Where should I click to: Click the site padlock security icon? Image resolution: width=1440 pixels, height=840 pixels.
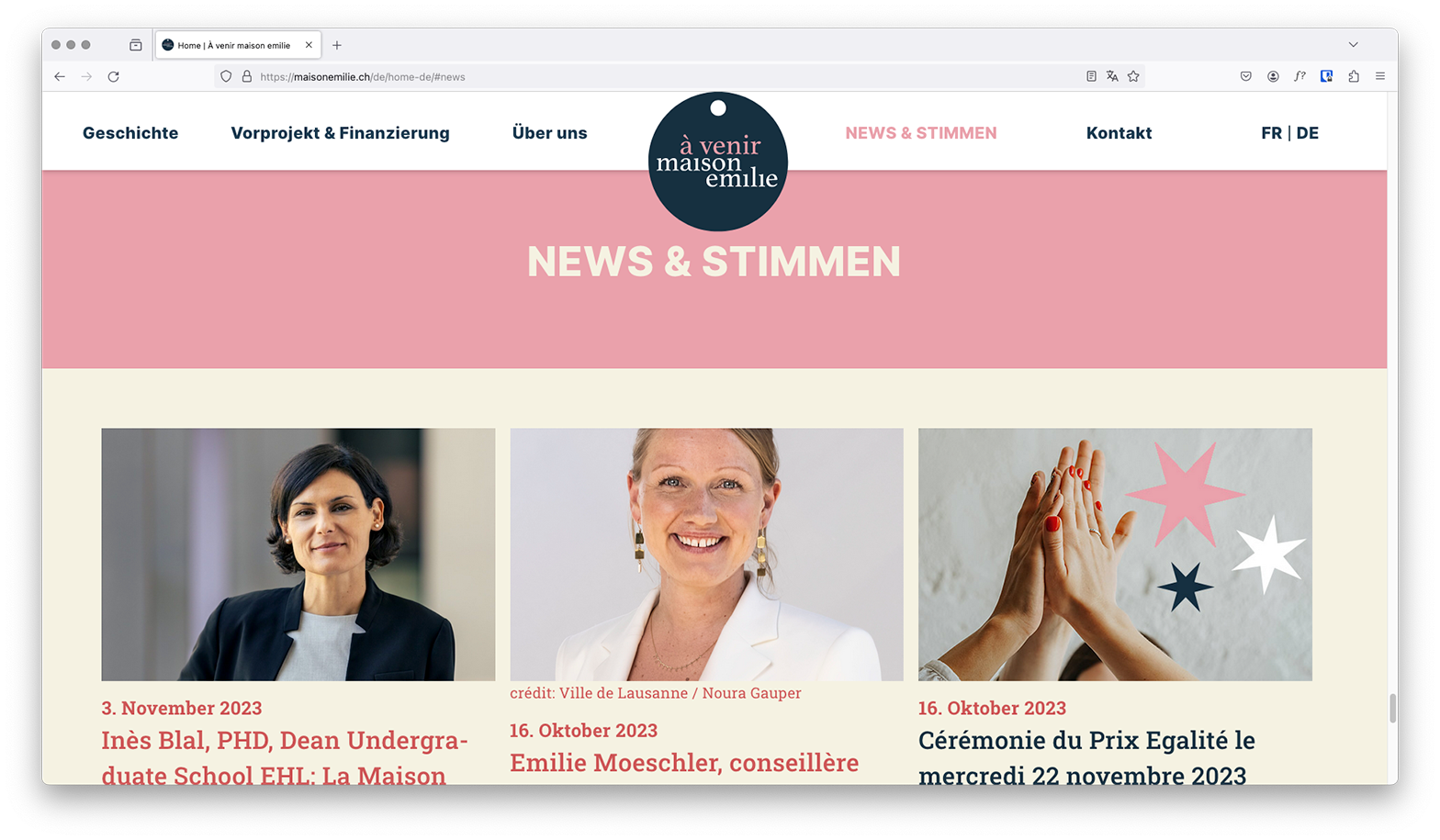pyautogui.click(x=247, y=77)
